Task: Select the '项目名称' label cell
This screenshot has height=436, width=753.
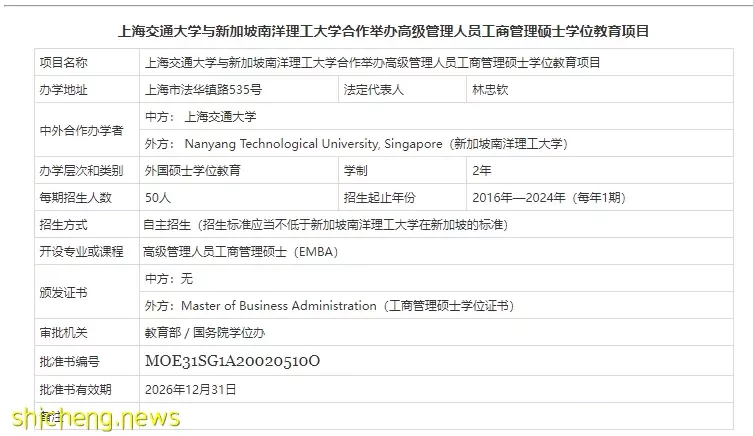Action: point(87,62)
